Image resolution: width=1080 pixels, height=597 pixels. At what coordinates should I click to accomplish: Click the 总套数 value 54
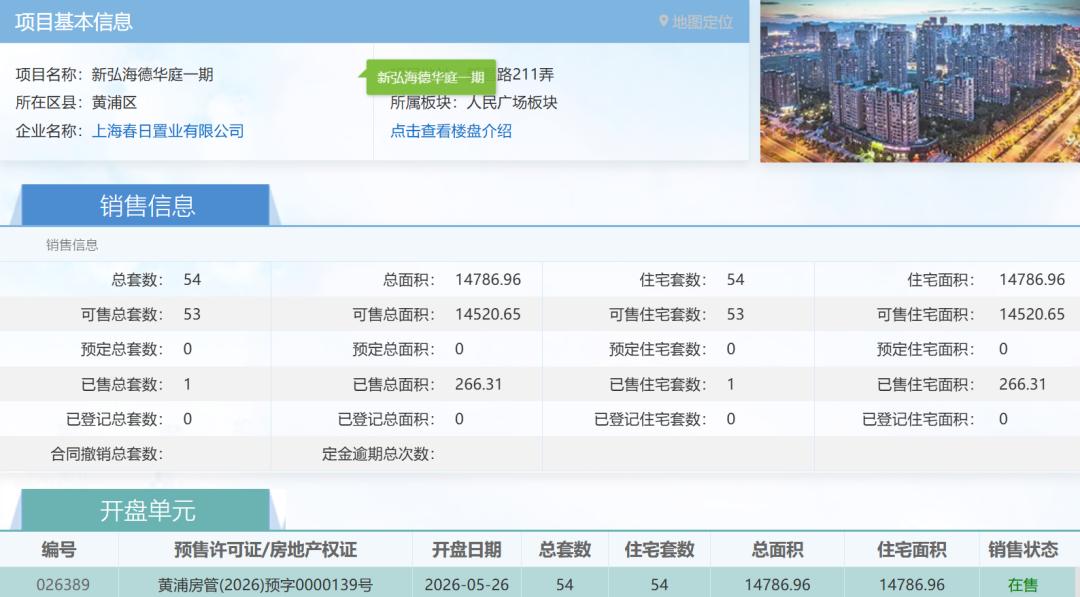[x=192, y=280]
